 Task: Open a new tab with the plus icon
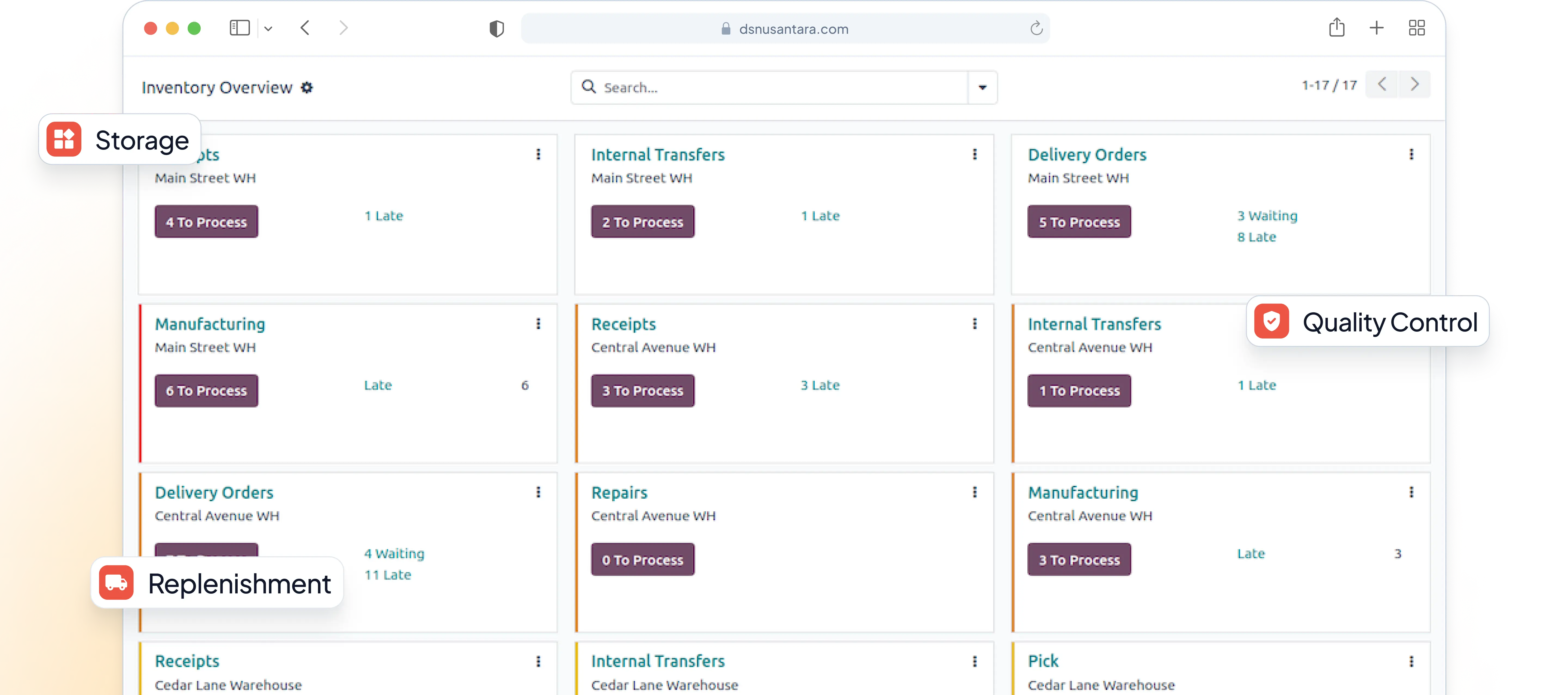point(1376,28)
